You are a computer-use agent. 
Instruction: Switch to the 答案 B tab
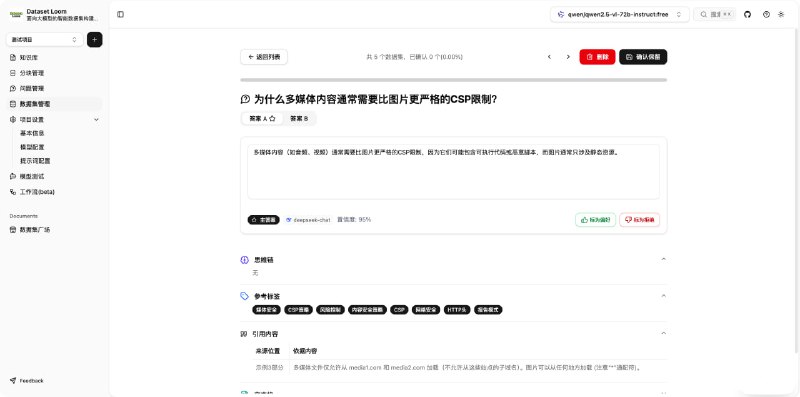click(x=299, y=118)
